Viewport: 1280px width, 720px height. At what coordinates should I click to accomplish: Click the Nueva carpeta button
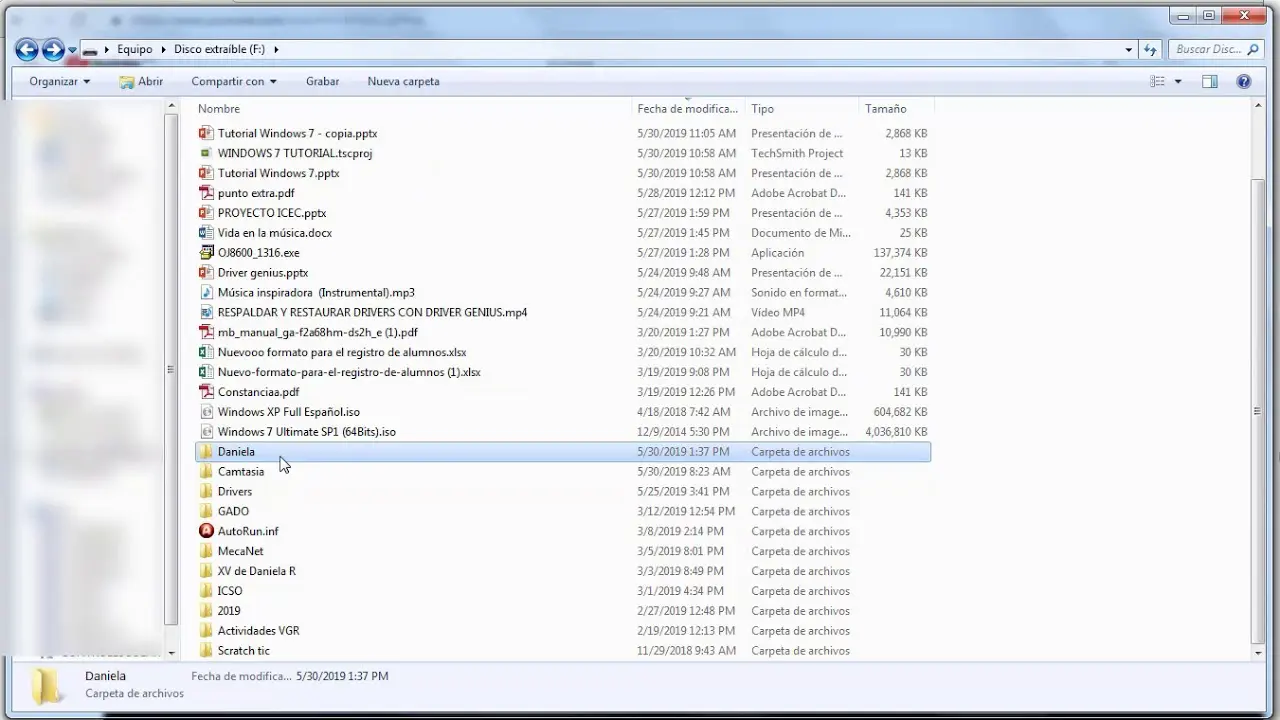pos(403,81)
